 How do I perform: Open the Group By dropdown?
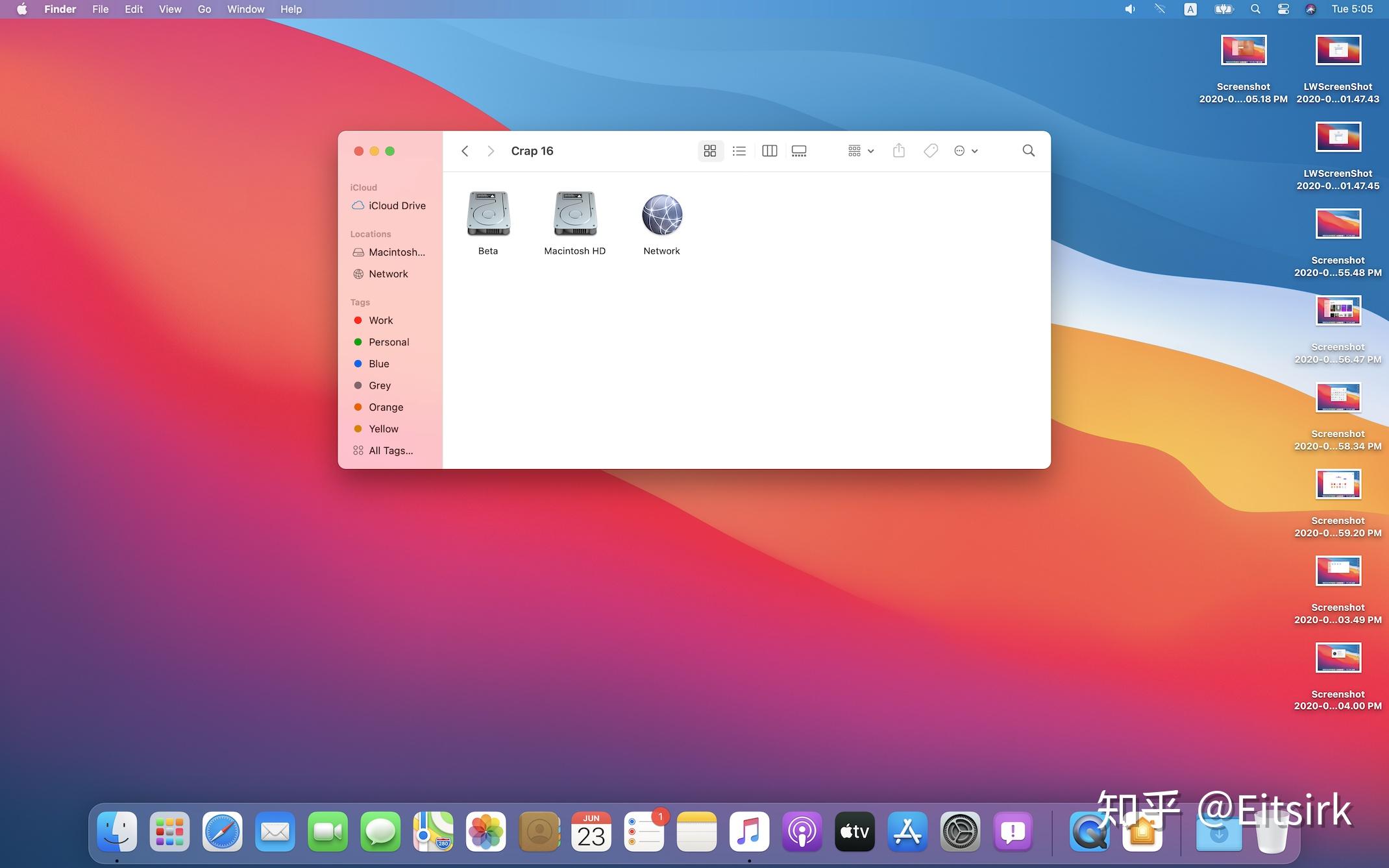coord(861,151)
